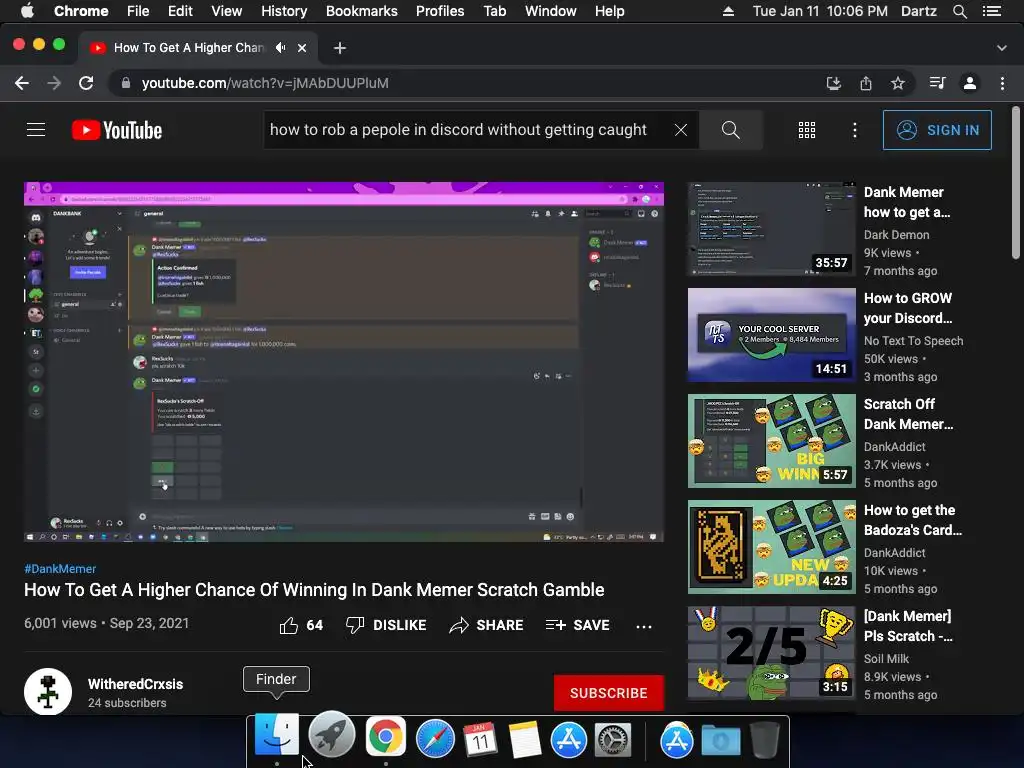
Task: Open the more actions ellipsis under video
Action: pyautogui.click(x=643, y=626)
